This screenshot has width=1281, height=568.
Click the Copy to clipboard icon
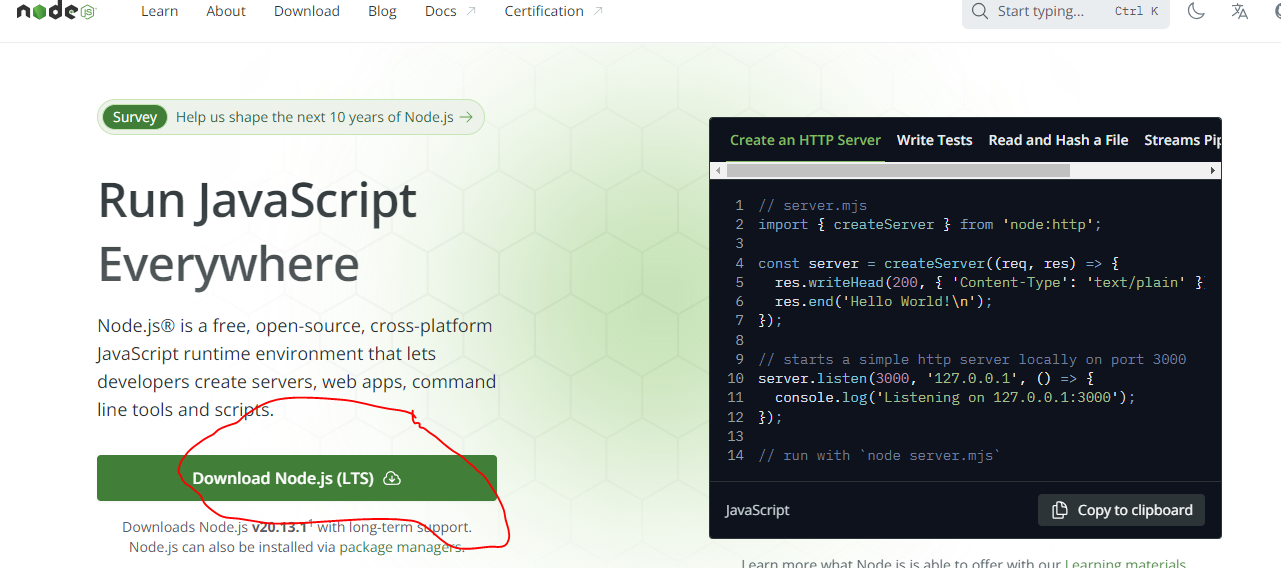tap(1060, 510)
